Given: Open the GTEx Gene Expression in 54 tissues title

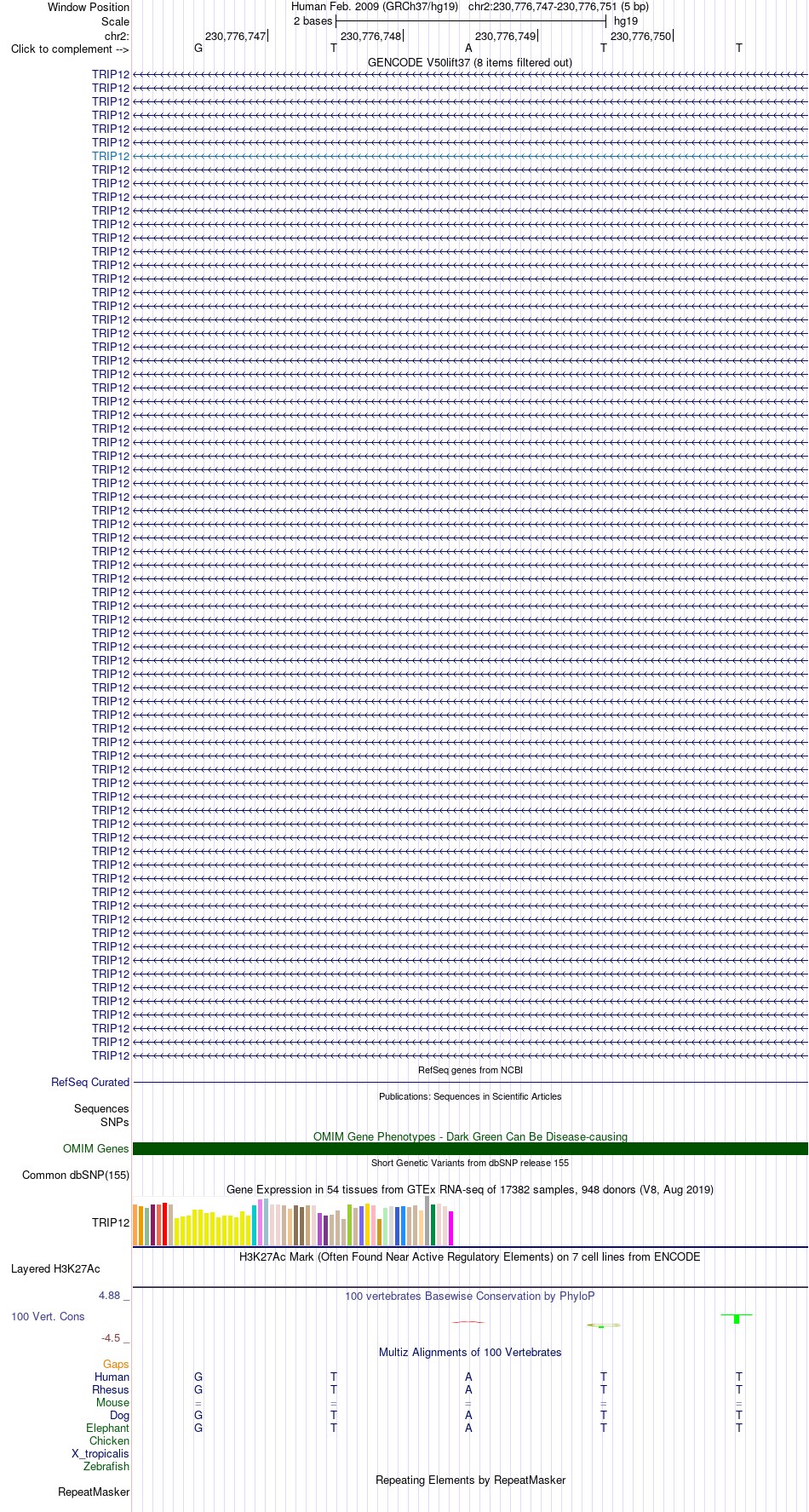Looking at the screenshot, I should tap(470, 1190).
